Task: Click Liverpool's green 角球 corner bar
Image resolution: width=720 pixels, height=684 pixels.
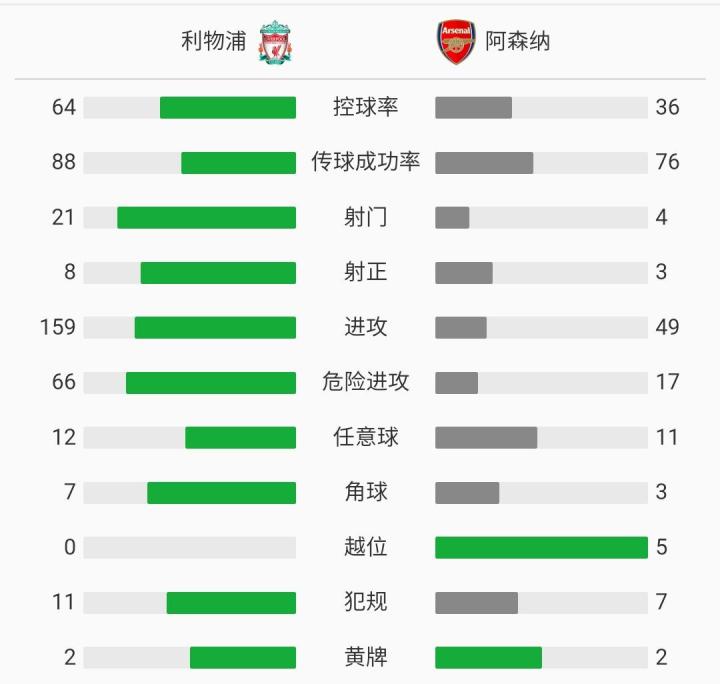Action: 221,492
